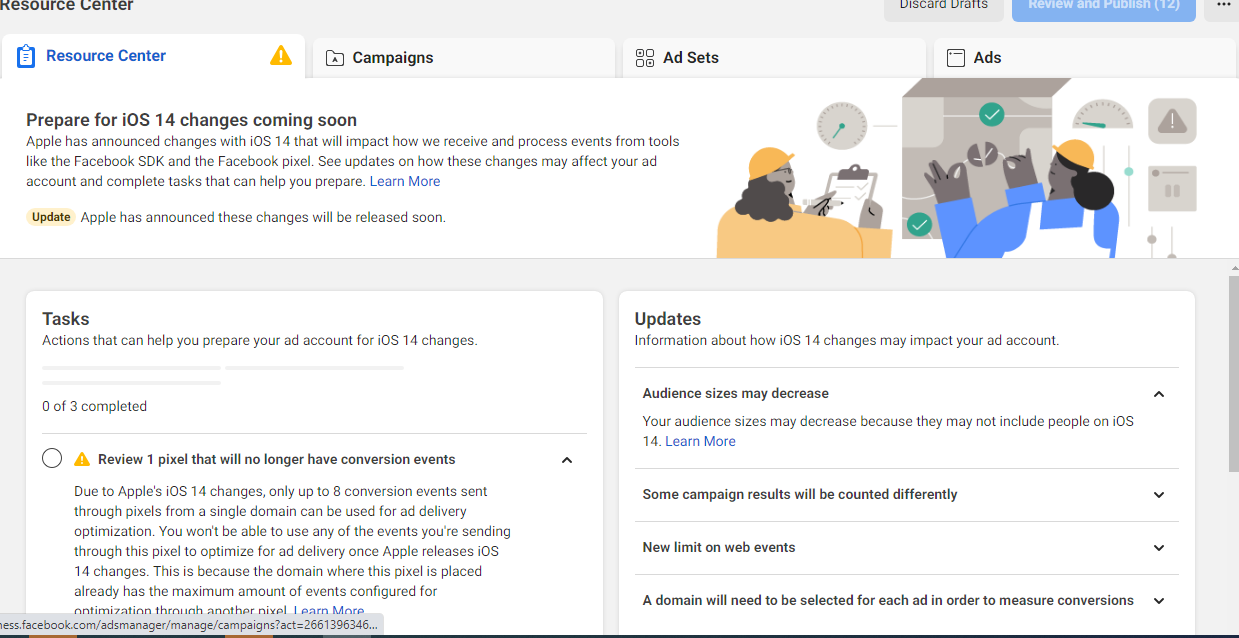Switch to the Campaigns tab
Screen dimensions: 1239x638
click(464, 58)
